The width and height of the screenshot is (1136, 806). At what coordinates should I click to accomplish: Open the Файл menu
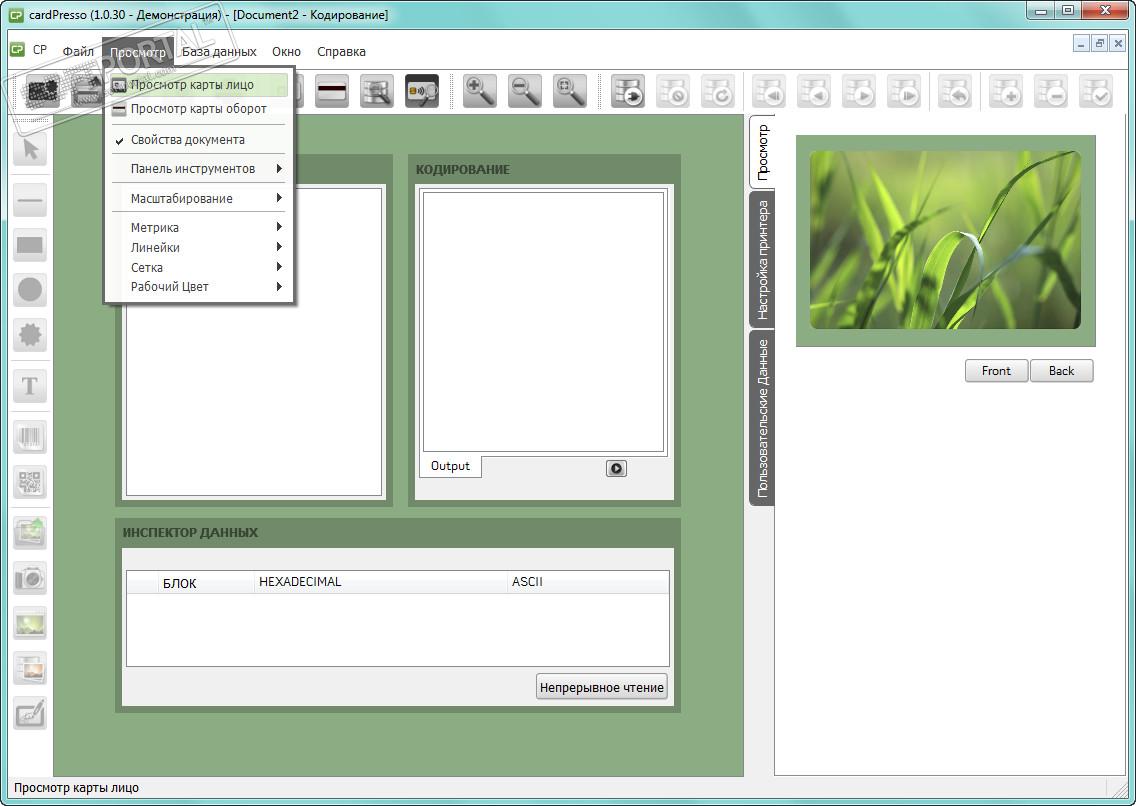(78, 51)
